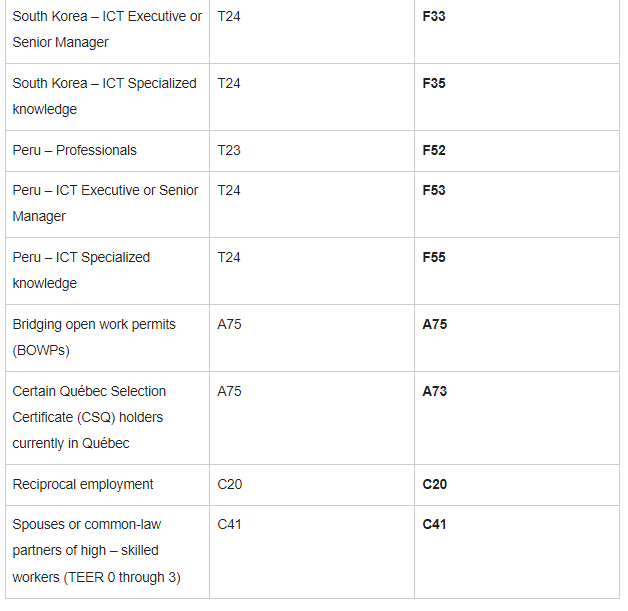Select the T23 code
Viewport: 628px width, 611px height.
(x=229, y=150)
